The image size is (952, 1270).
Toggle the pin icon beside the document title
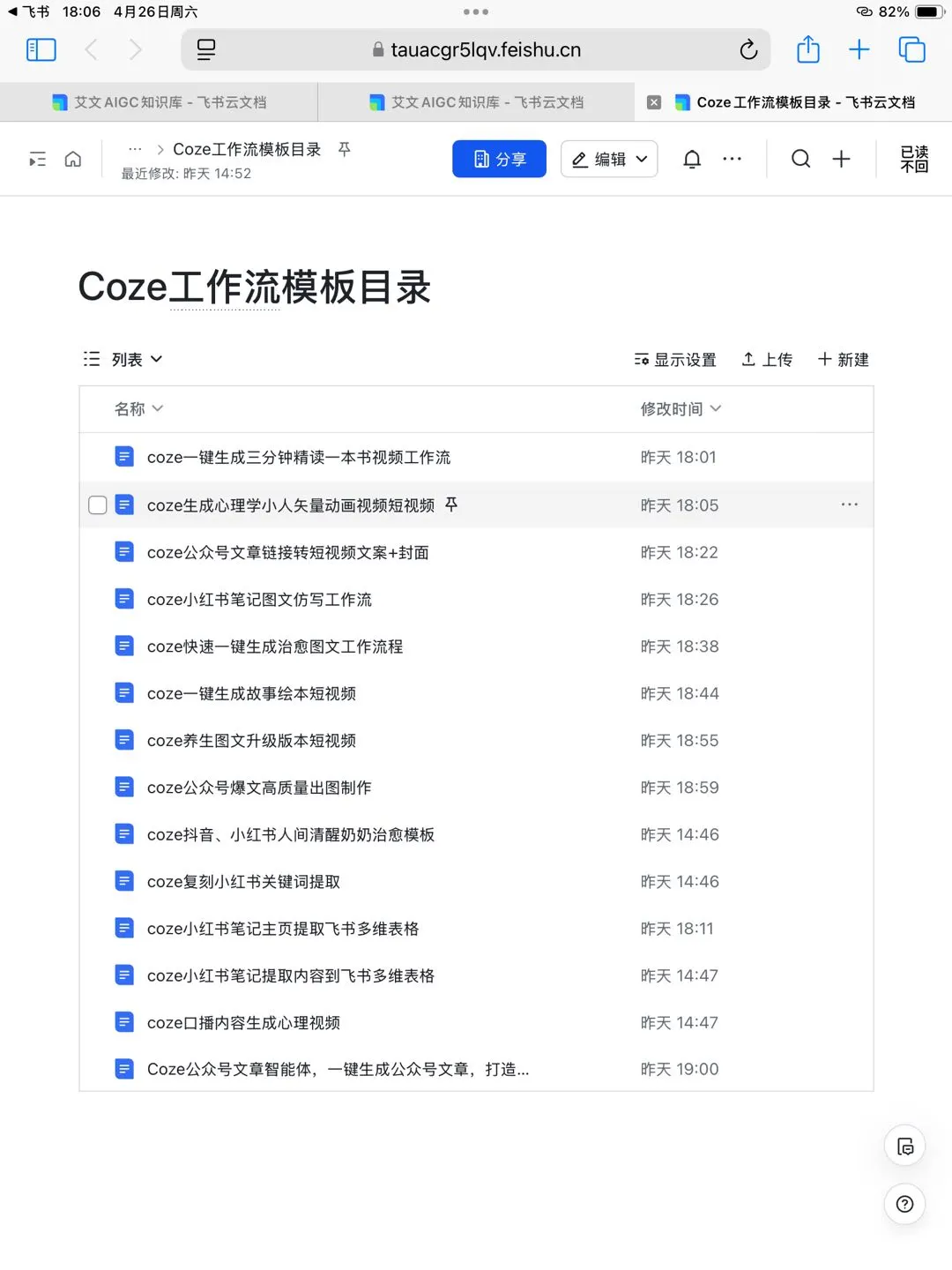click(x=343, y=149)
